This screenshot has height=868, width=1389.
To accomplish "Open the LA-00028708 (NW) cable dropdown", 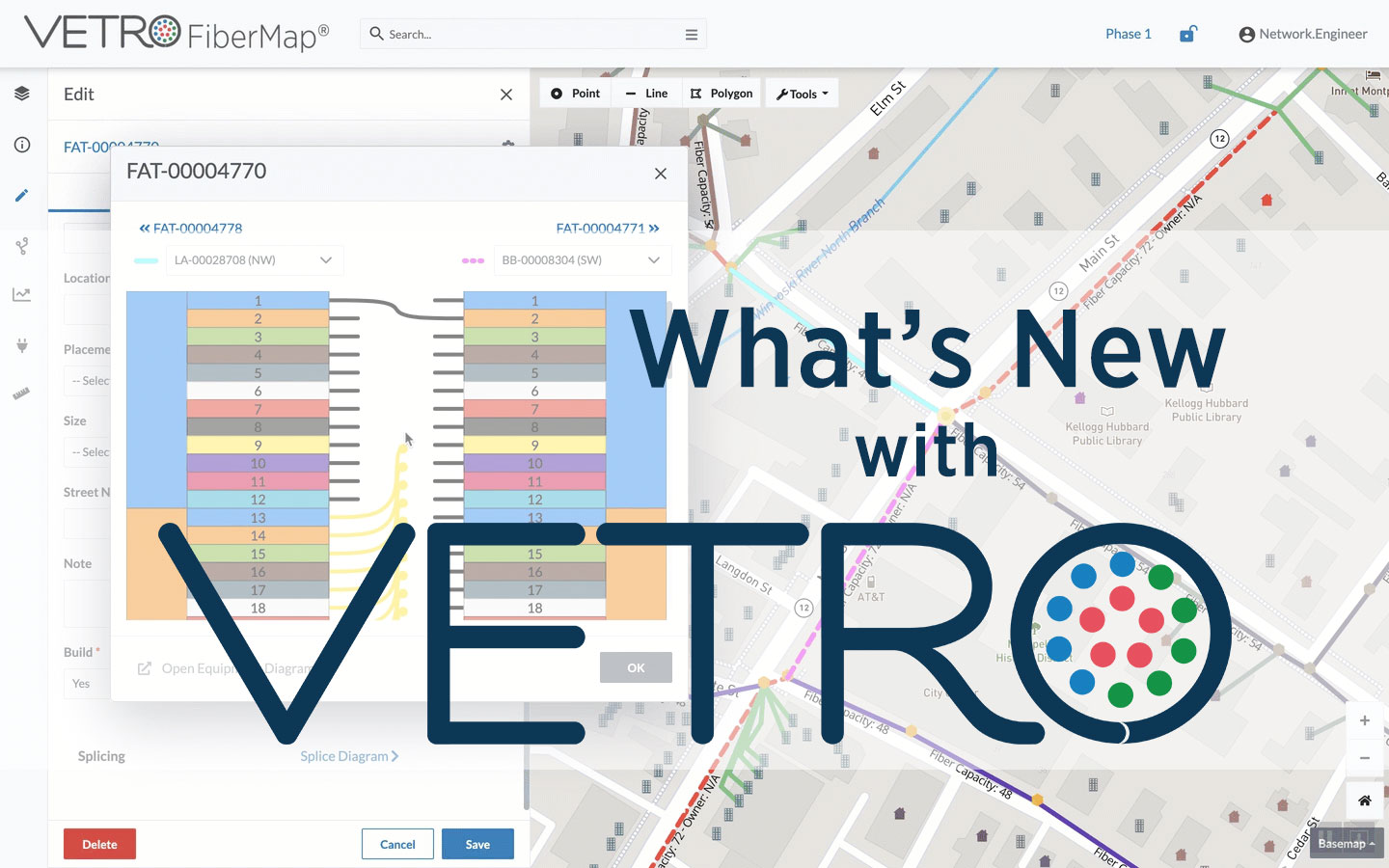I will tap(255, 259).
